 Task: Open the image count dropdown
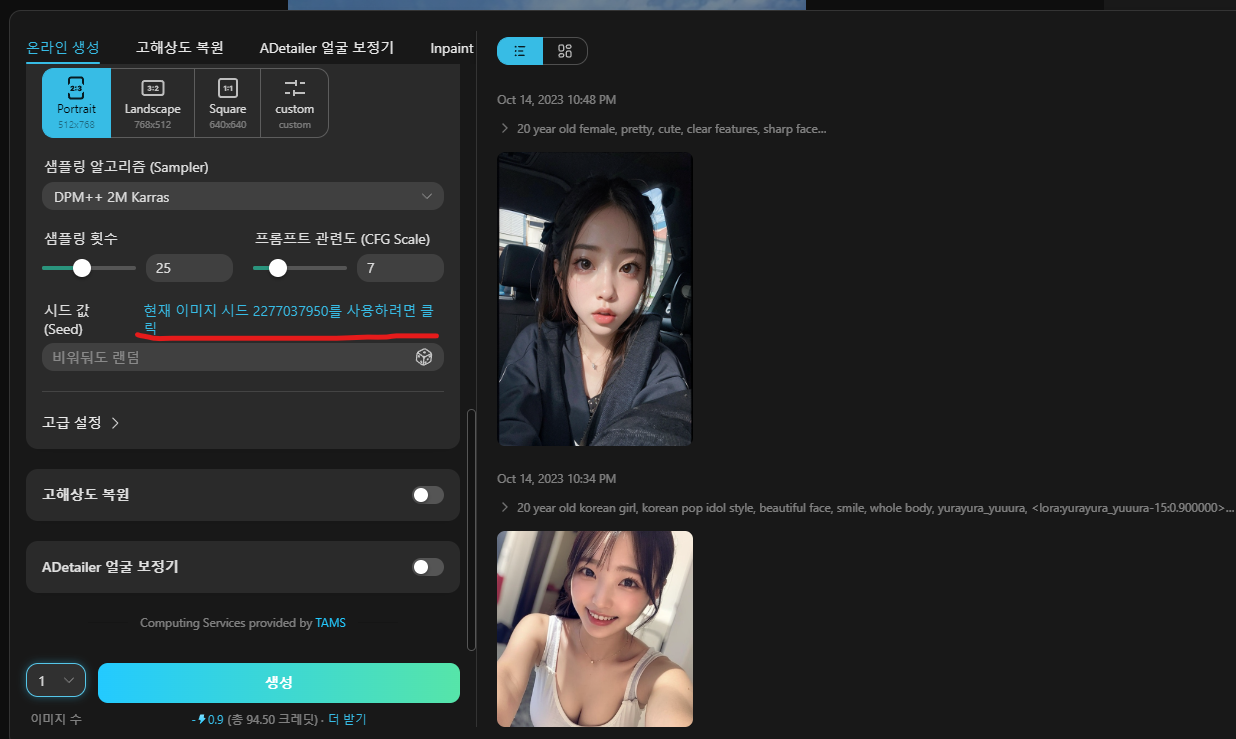click(55, 680)
